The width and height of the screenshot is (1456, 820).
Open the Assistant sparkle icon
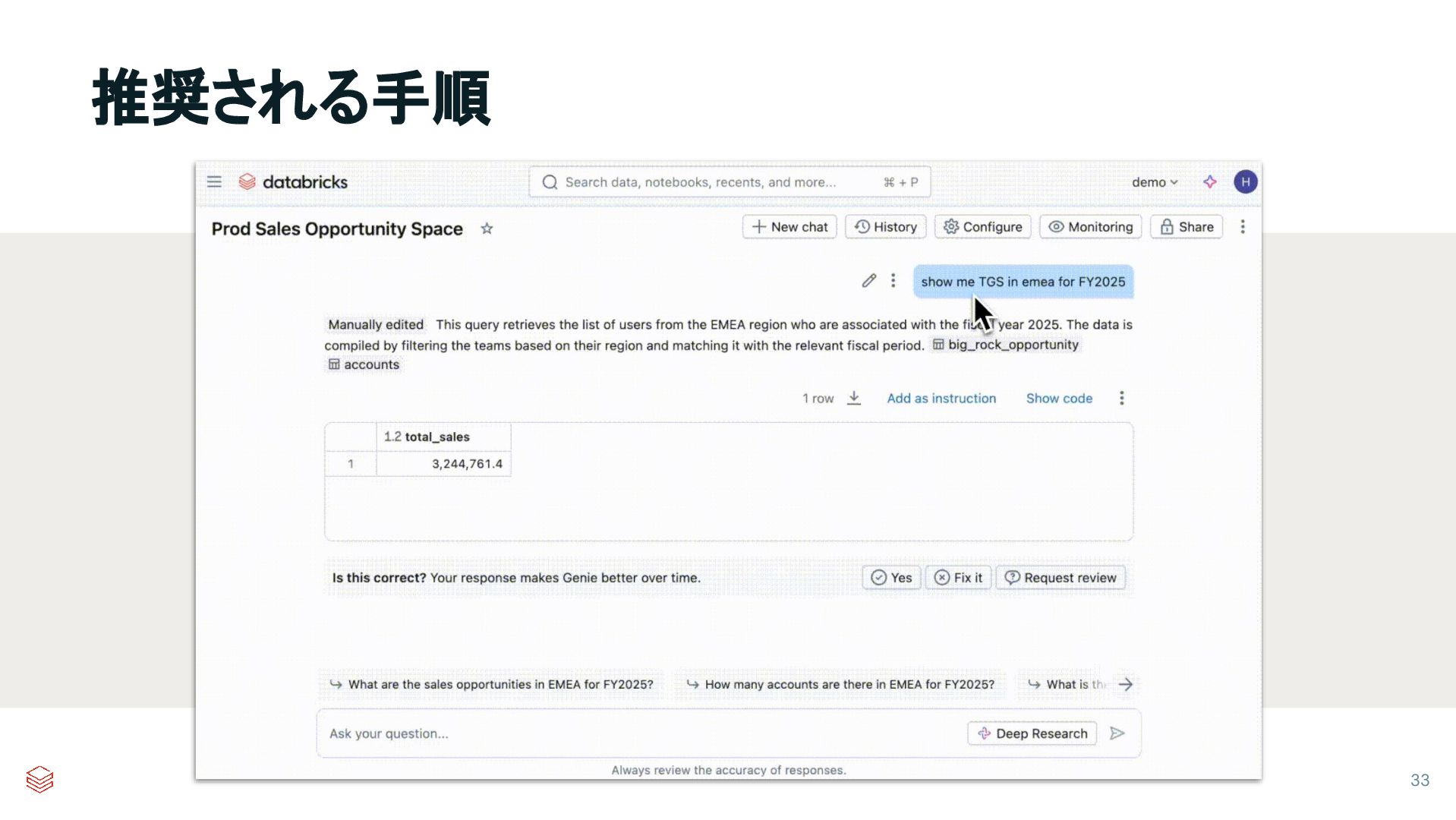tap(1210, 182)
